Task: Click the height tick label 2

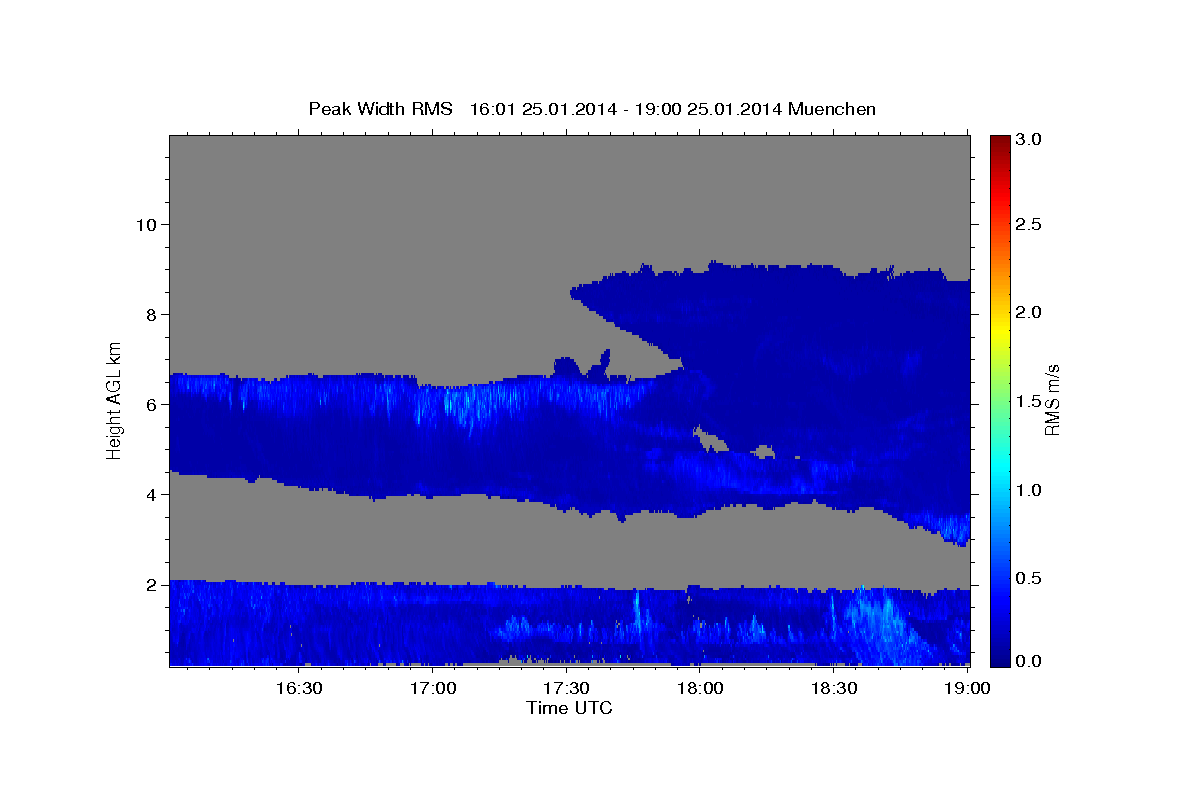Action: [150, 584]
